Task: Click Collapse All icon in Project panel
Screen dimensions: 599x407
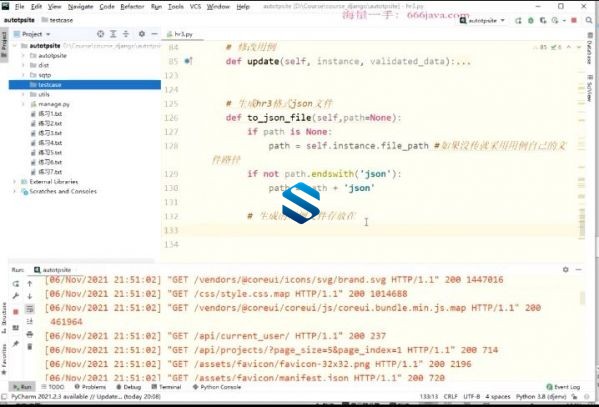Action: pos(126,34)
